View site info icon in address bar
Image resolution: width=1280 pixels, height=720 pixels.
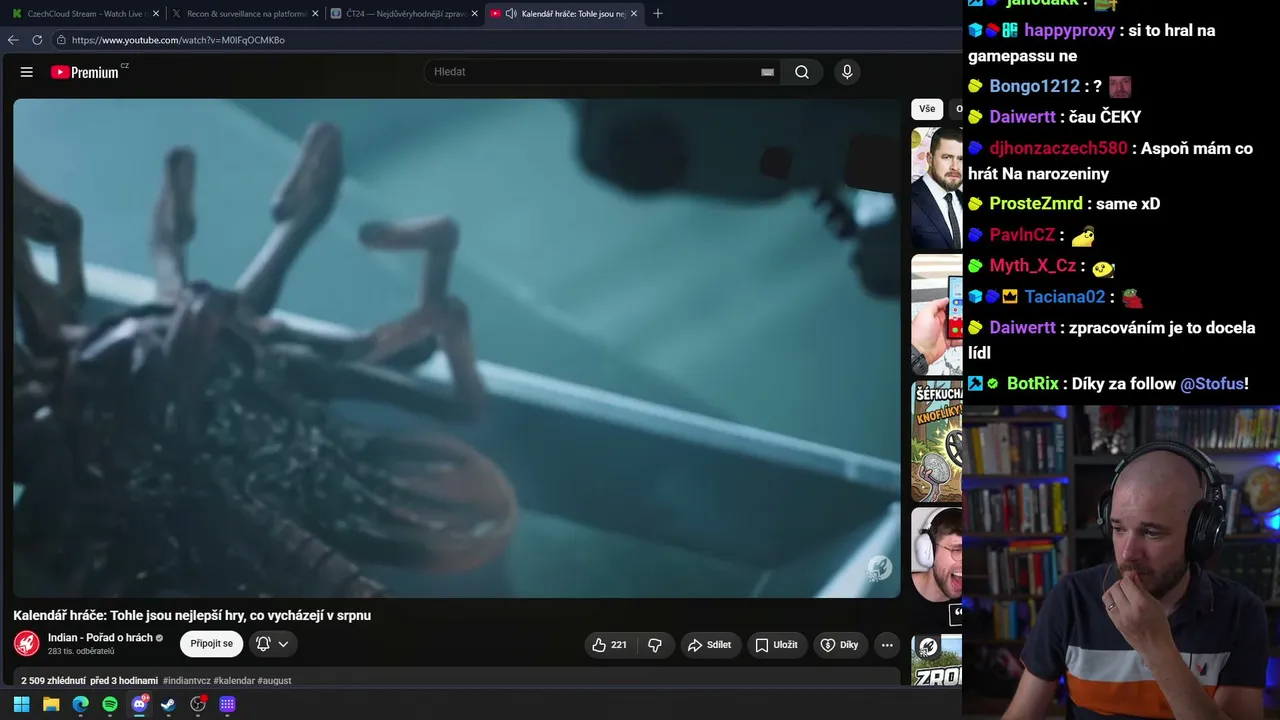click(61, 40)
